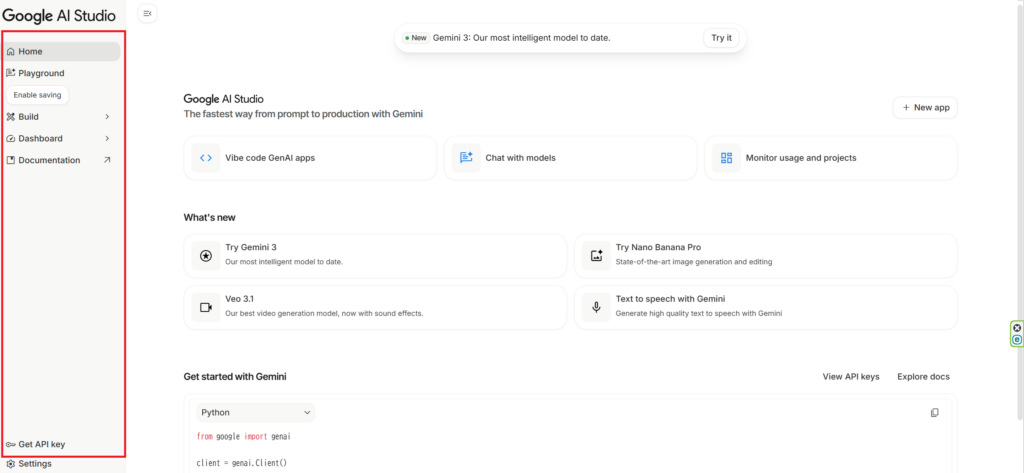Click Try it on Gemini 3 banner
Viewport: 1024px width, 473px height.
coord(721,38)
